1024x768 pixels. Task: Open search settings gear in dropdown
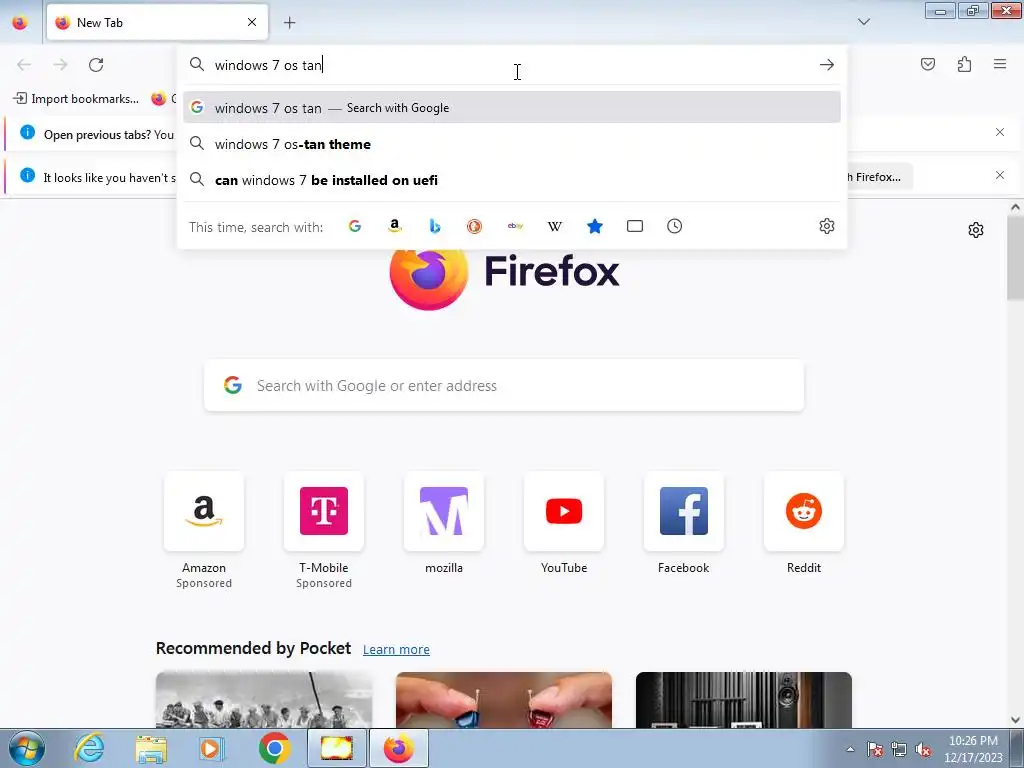pos(827,226)
